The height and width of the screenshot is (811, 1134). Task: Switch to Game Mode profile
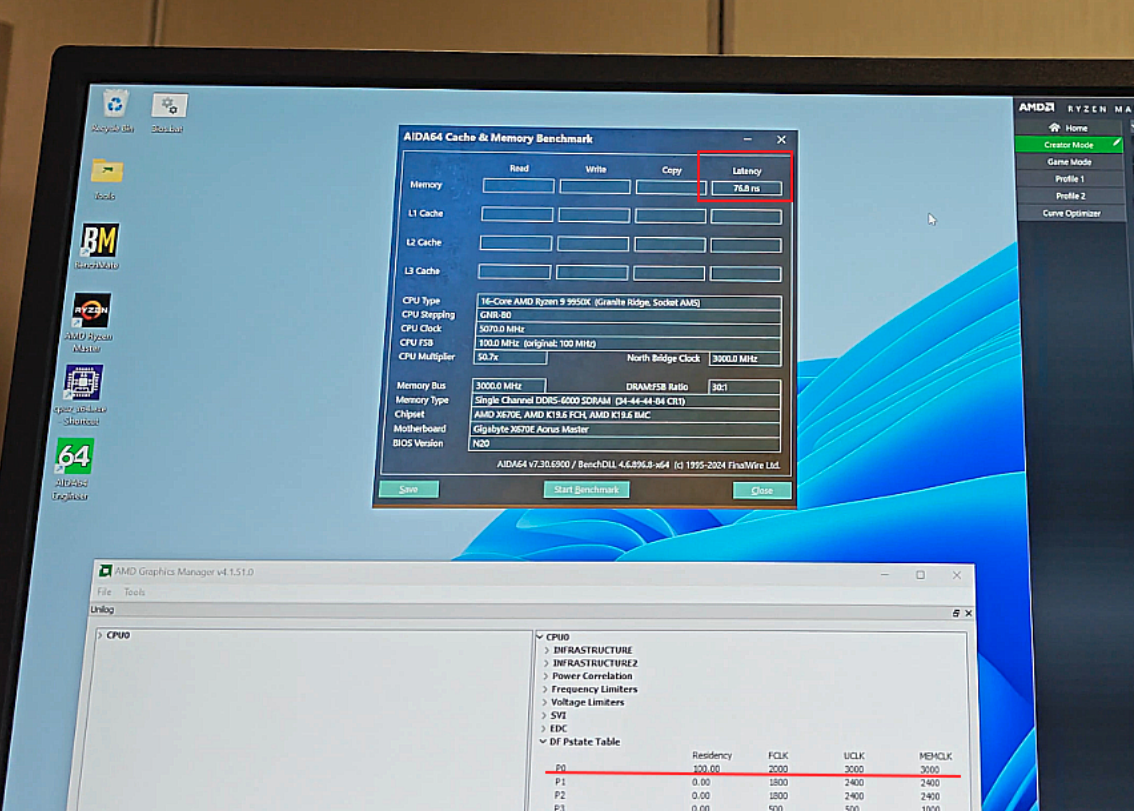point(1068,162)
